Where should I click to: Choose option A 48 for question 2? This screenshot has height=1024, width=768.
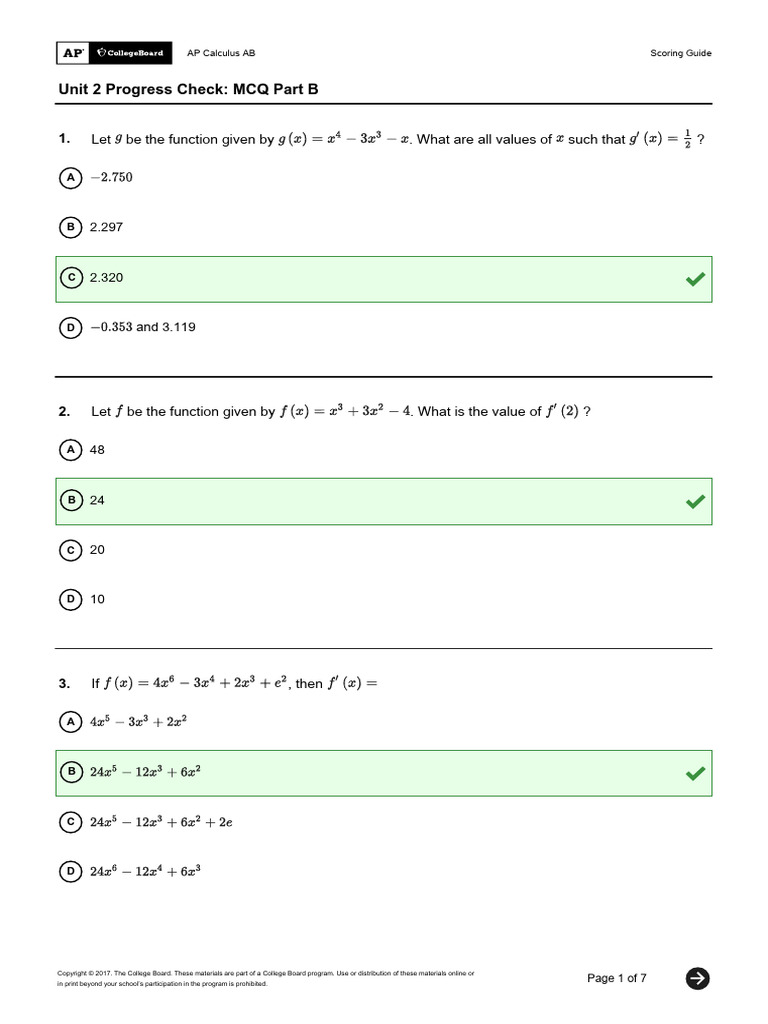click(x=71, y=450)
